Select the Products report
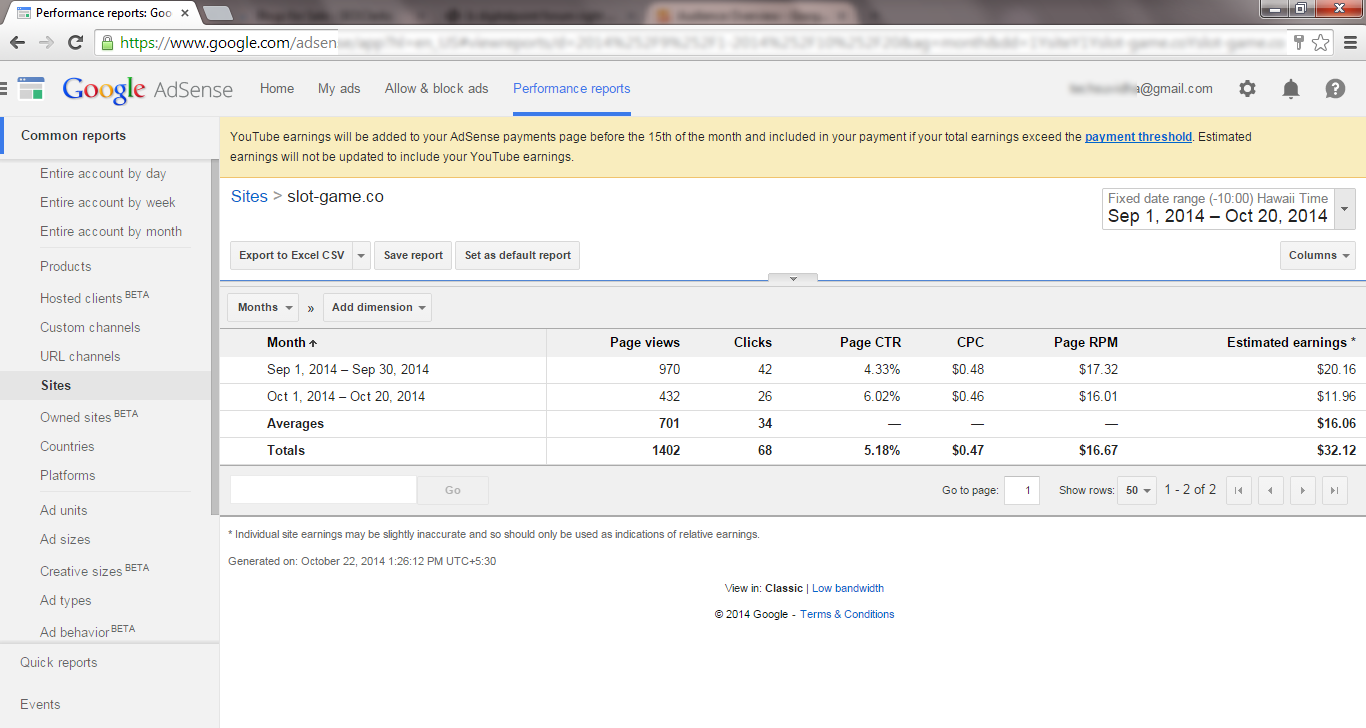1366x728 pixels. coord(66,267)
